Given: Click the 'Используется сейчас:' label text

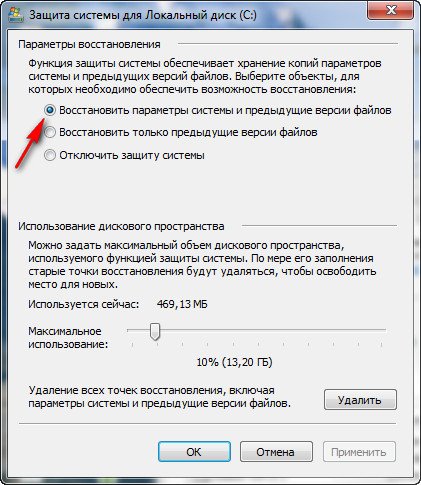Looking at the screenshot, I should (84, 304).
